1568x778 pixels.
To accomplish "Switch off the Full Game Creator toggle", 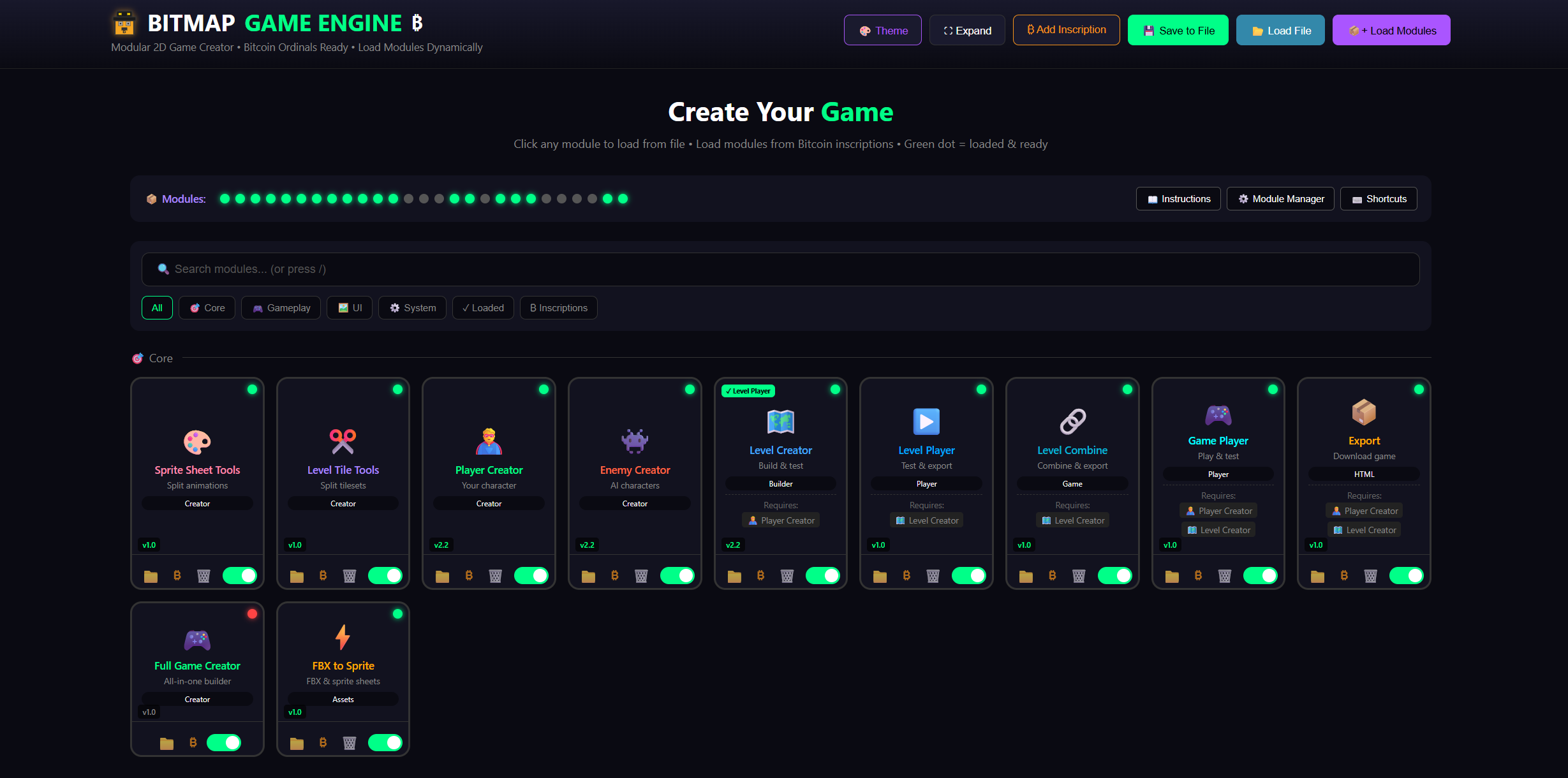I will click(x=224, y=743).
